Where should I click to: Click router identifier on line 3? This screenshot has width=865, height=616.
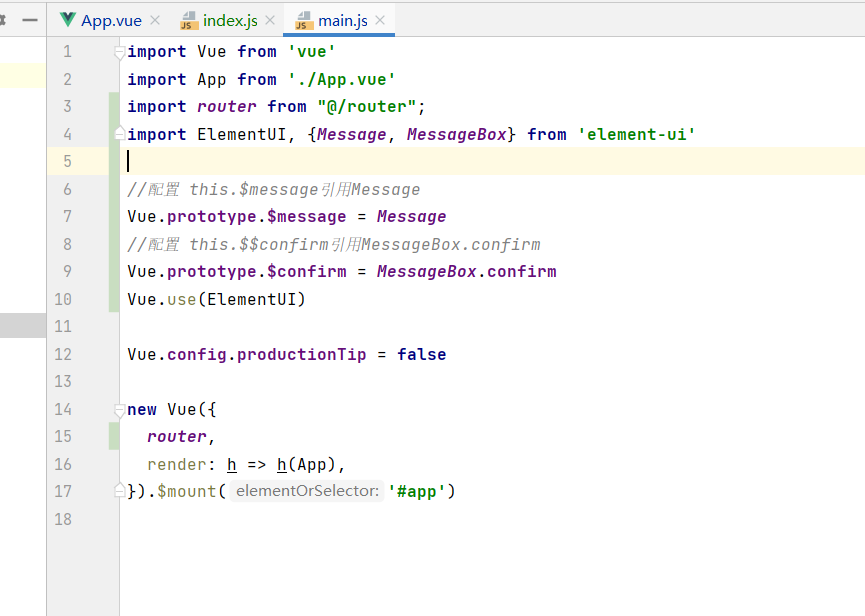pos(227,106)
